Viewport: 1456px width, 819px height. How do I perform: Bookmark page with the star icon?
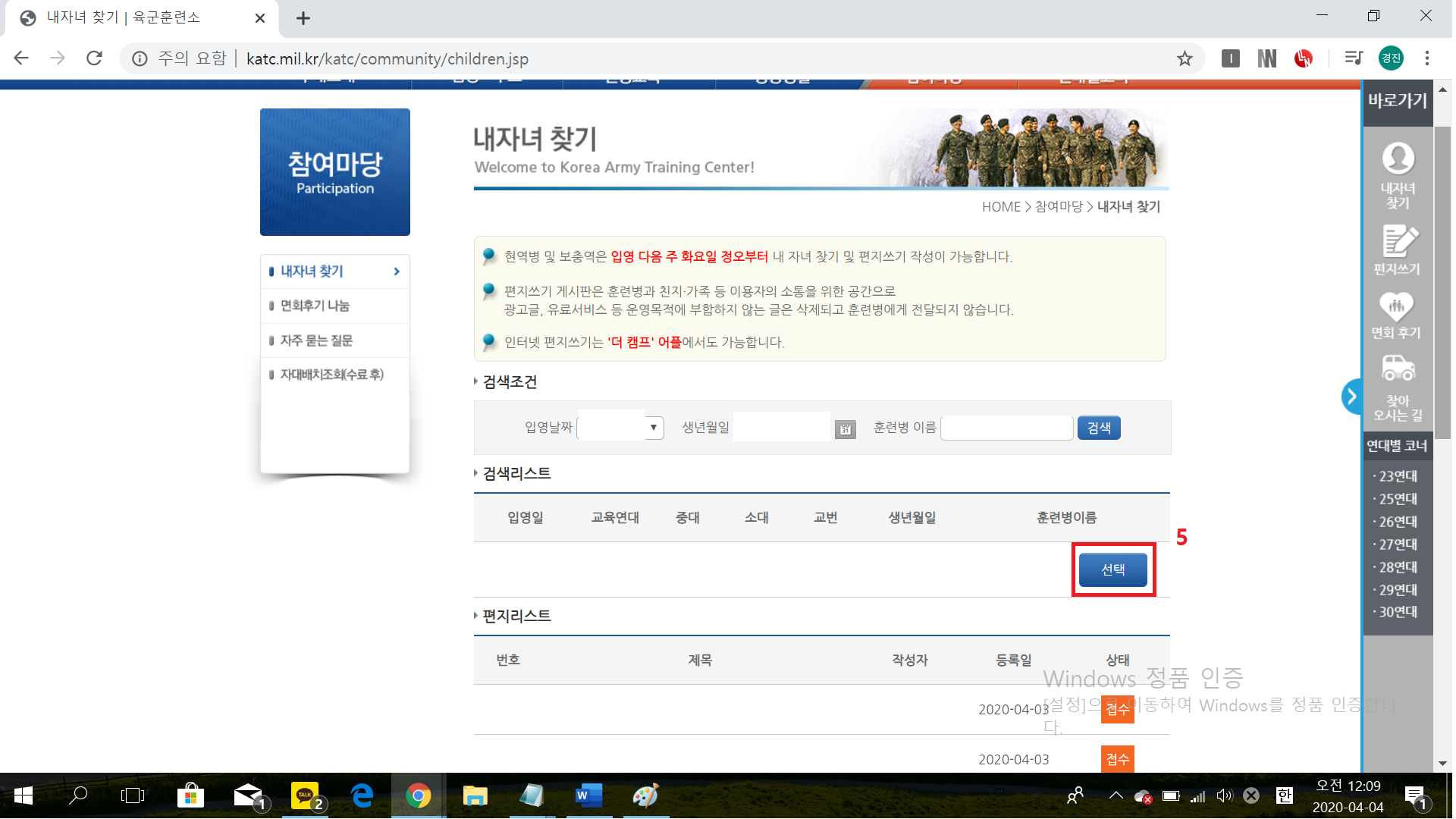tap(1185, 58)
